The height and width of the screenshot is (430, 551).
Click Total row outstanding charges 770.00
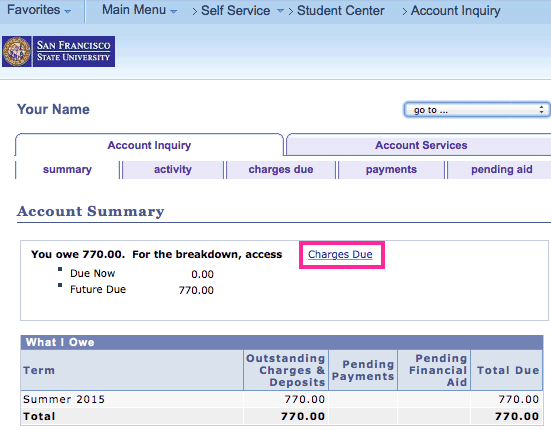[303, 417]
